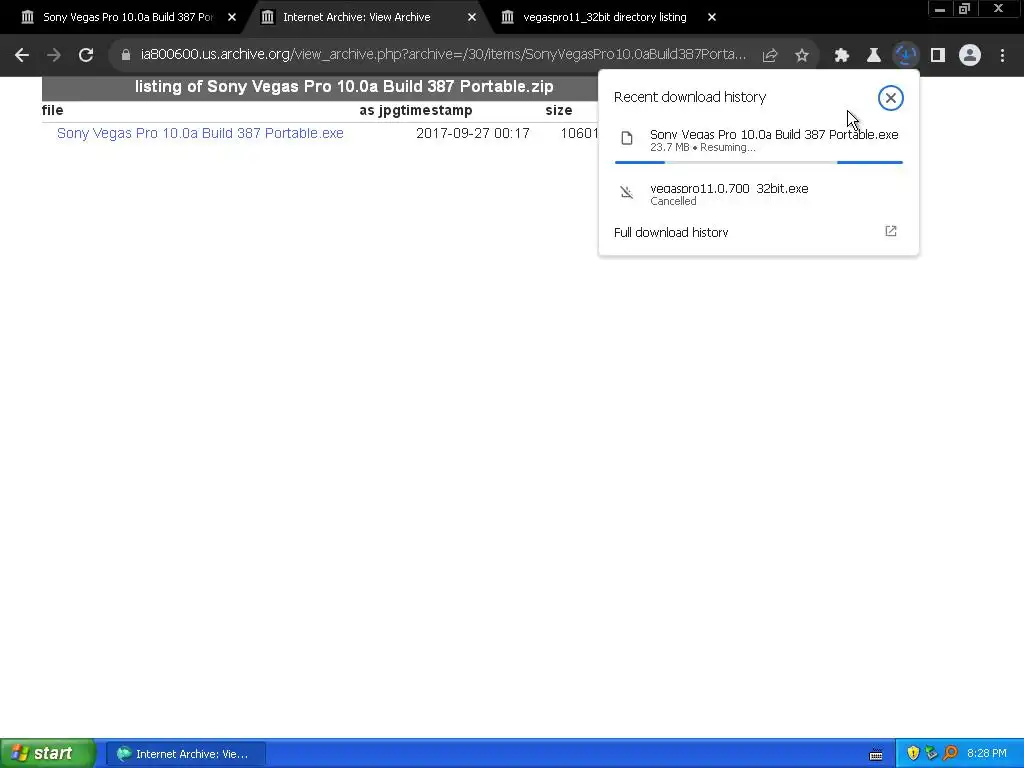Switch to vegaspro11_32bit directory listing tab
1024x768 pixels.
point(605,17)
